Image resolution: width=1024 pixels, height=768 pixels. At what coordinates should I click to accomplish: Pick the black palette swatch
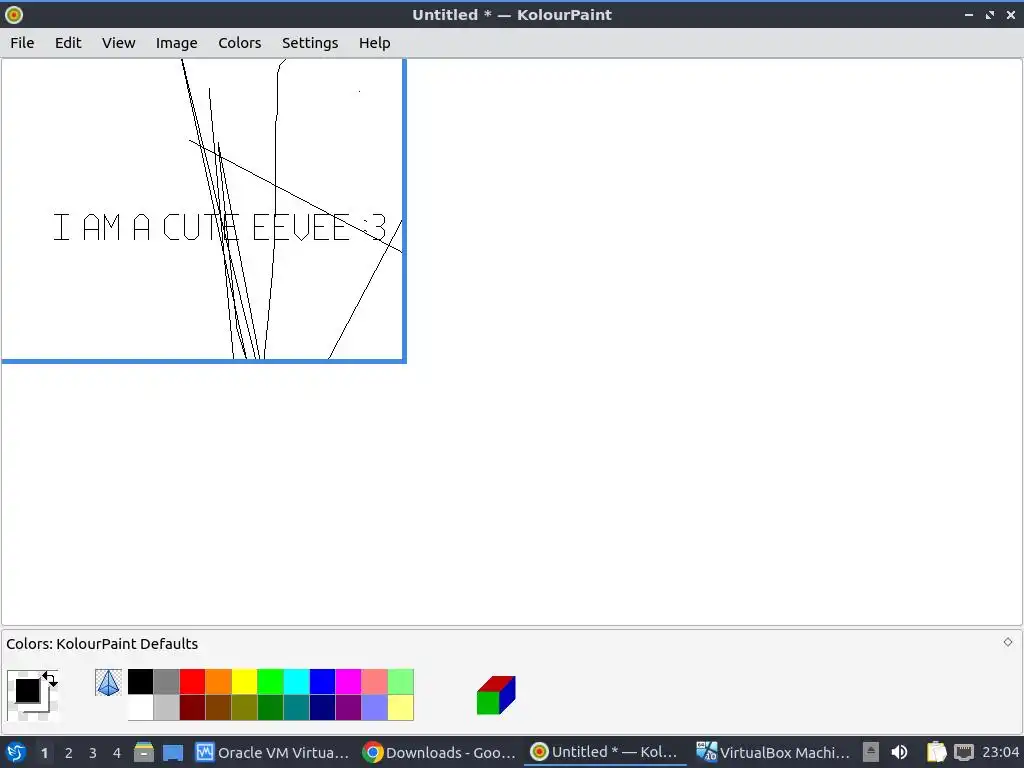tap(140, 682)
